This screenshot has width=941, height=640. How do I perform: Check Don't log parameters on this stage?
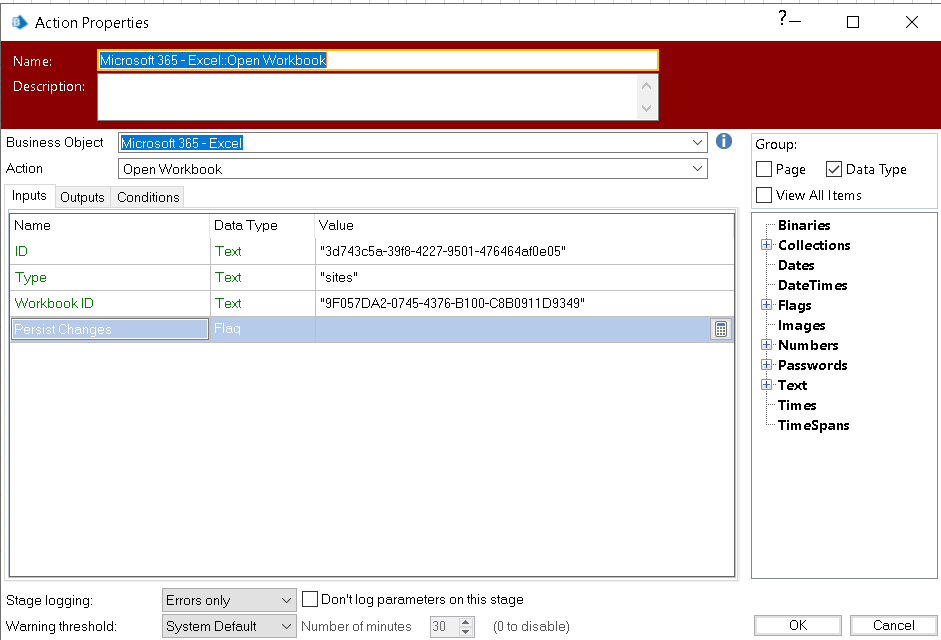pos(310,599)
